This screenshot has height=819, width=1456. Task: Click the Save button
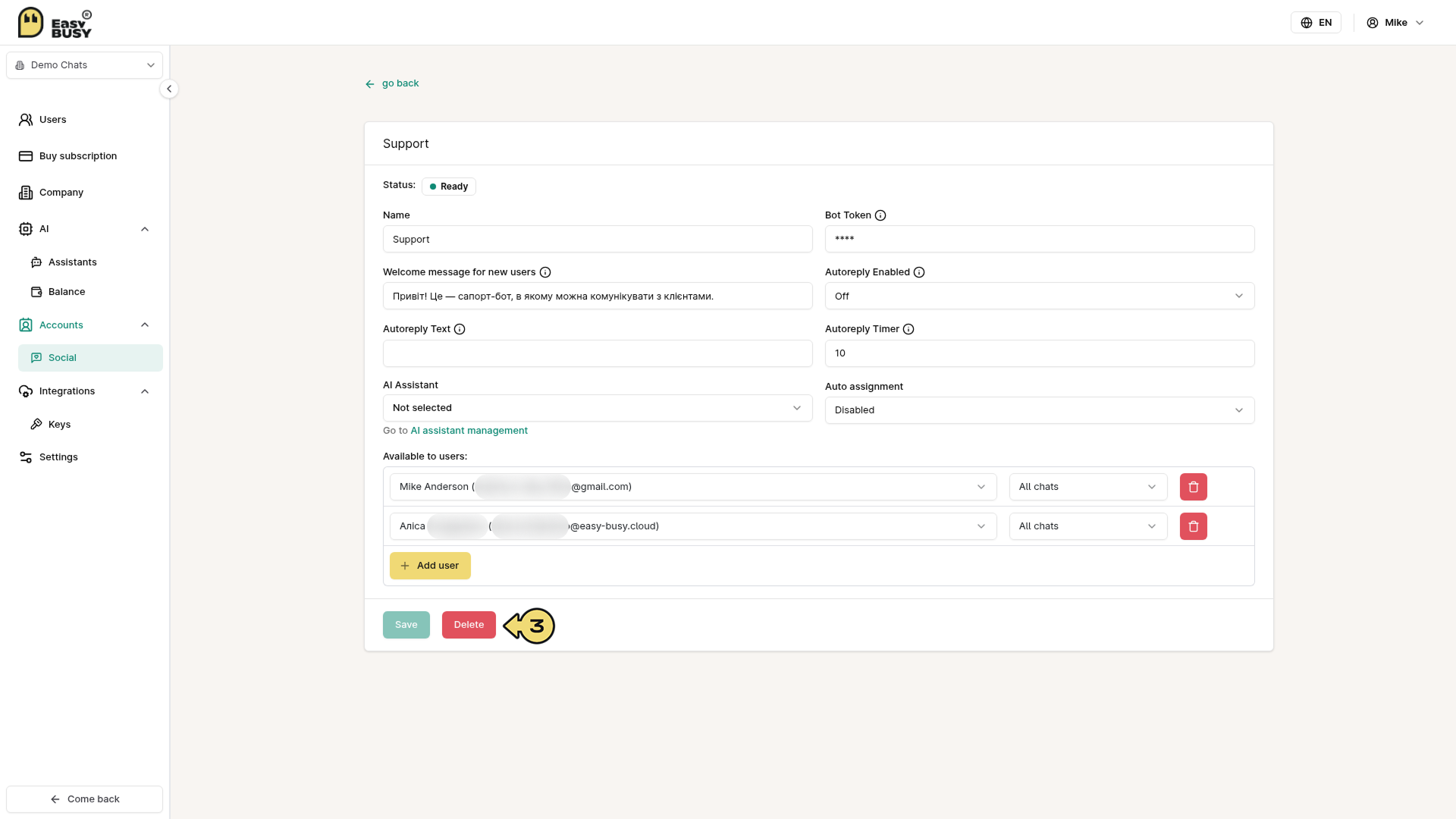[406, 625]
